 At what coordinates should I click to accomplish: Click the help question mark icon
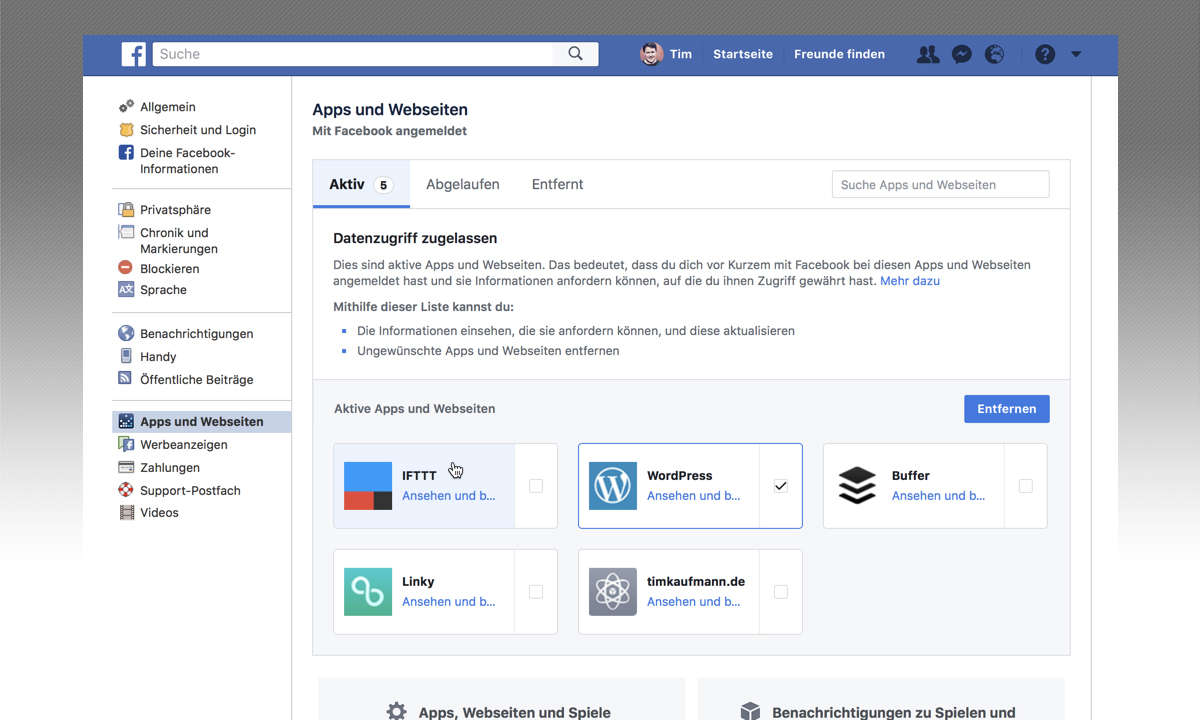[1045, 54]
